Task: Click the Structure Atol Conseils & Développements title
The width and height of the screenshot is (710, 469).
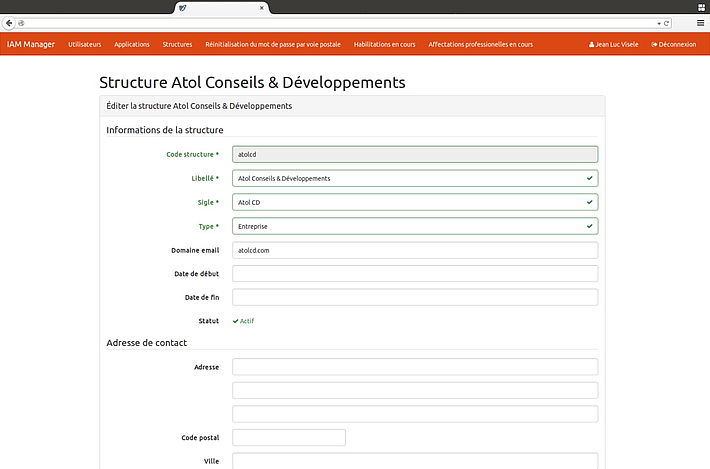Action: pos(252,82)
